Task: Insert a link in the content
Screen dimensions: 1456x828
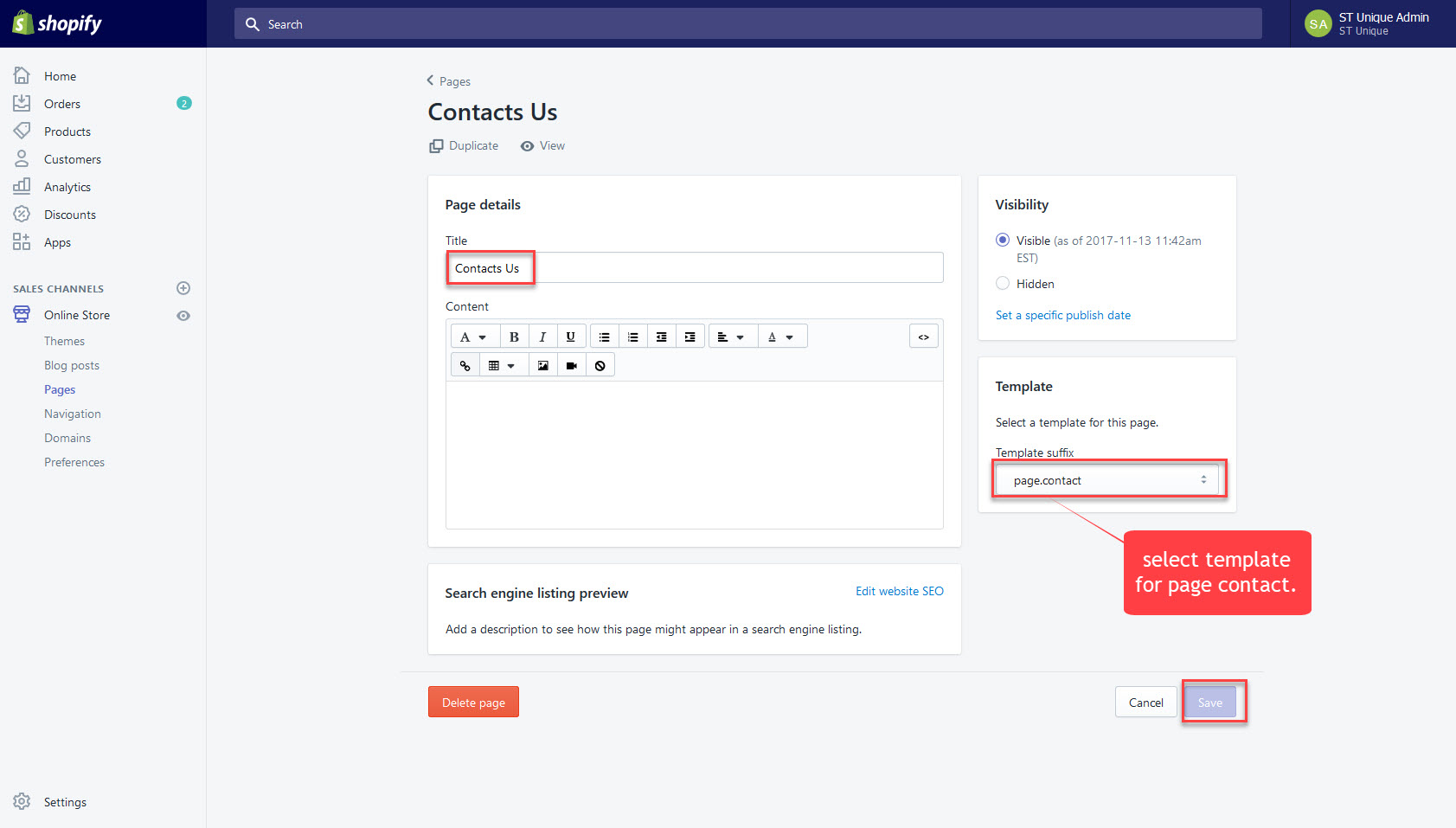Action: [x=465, y=365]
